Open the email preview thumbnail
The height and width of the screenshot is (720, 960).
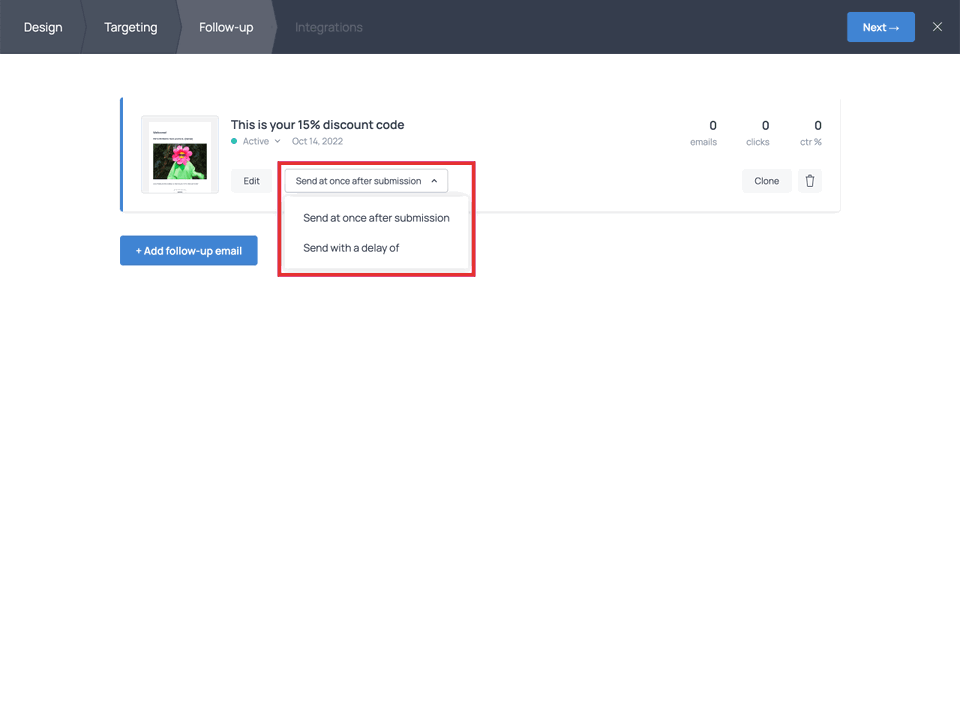click(179, 154)
